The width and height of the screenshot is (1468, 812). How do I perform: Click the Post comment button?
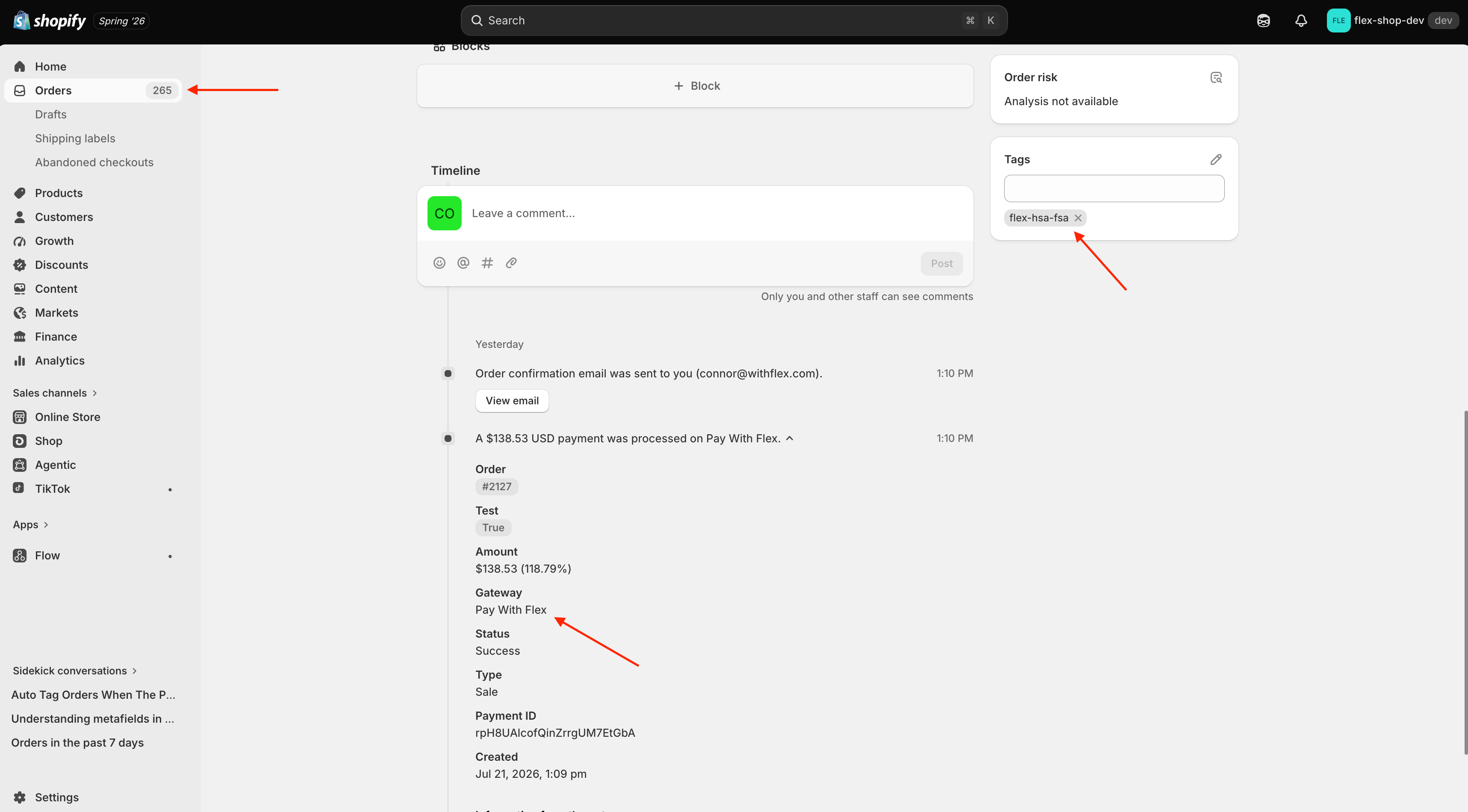[941, 263]
